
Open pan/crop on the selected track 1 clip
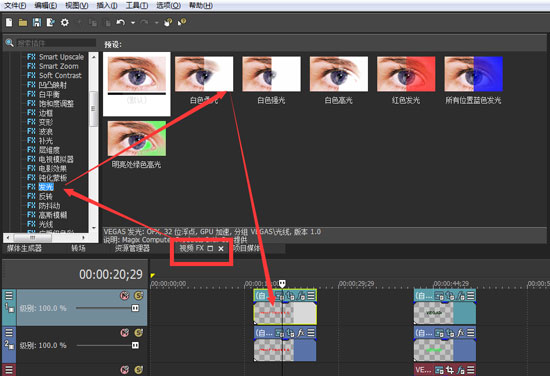tap(290, 296)
